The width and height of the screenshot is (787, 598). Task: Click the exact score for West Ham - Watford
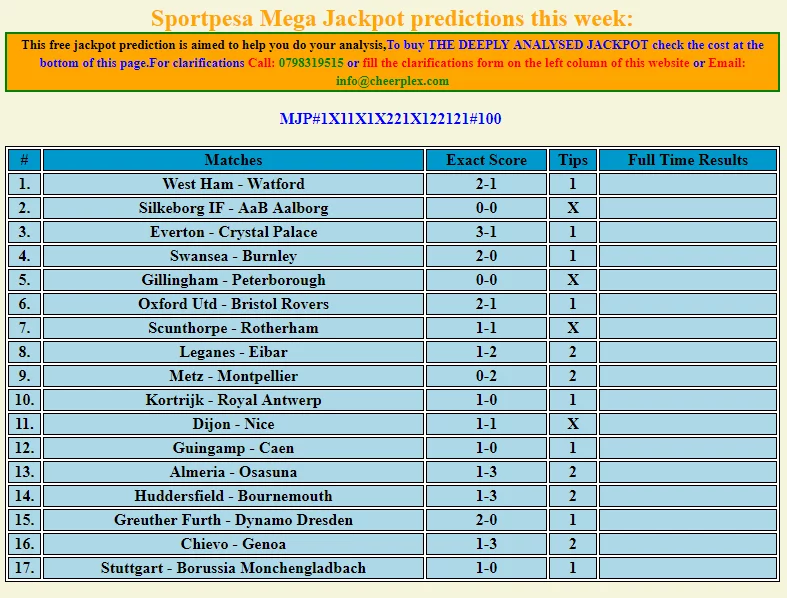tap(486, 184)
